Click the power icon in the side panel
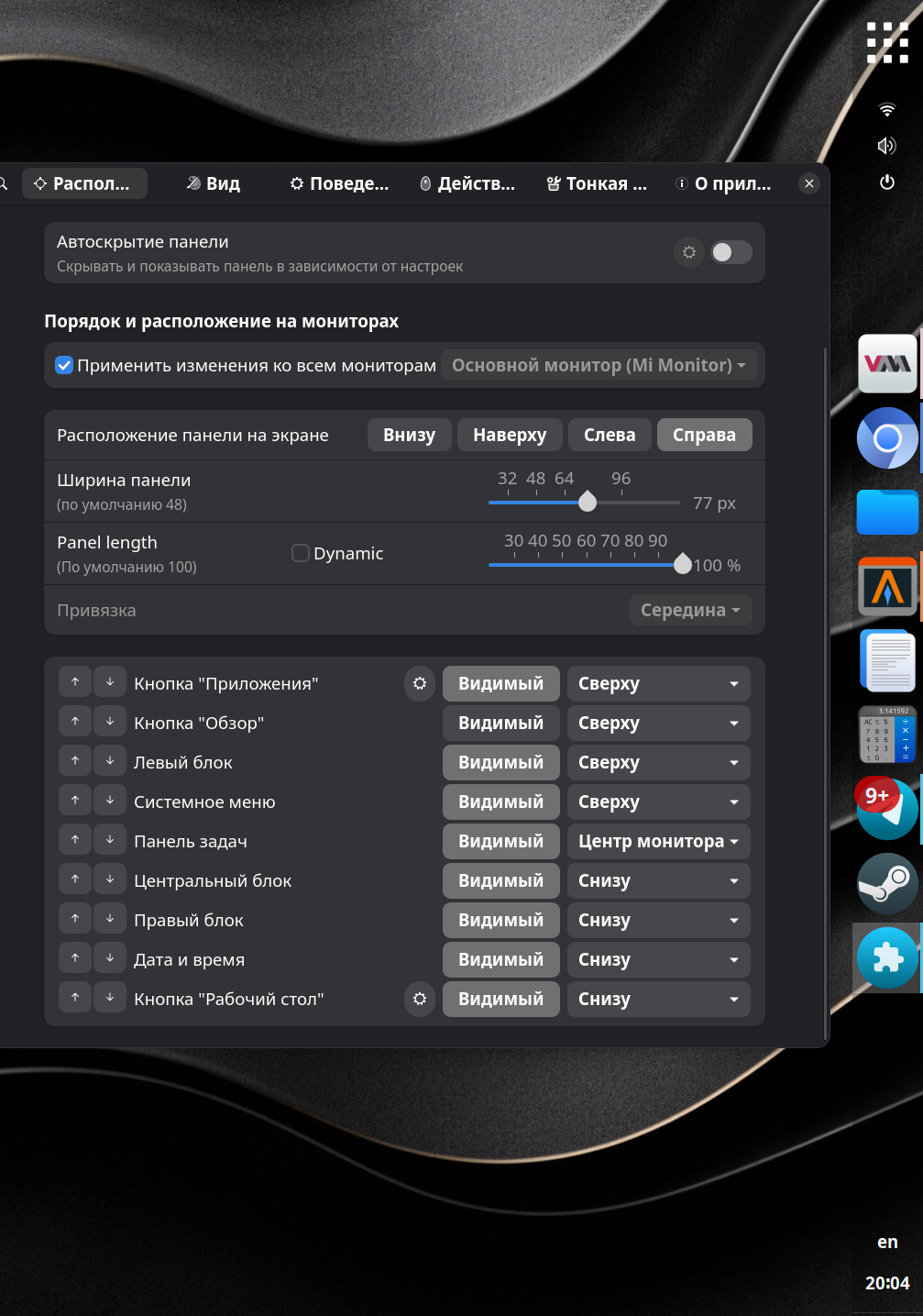This screenshot has width=923, height=1316. [x=887, y=182]
